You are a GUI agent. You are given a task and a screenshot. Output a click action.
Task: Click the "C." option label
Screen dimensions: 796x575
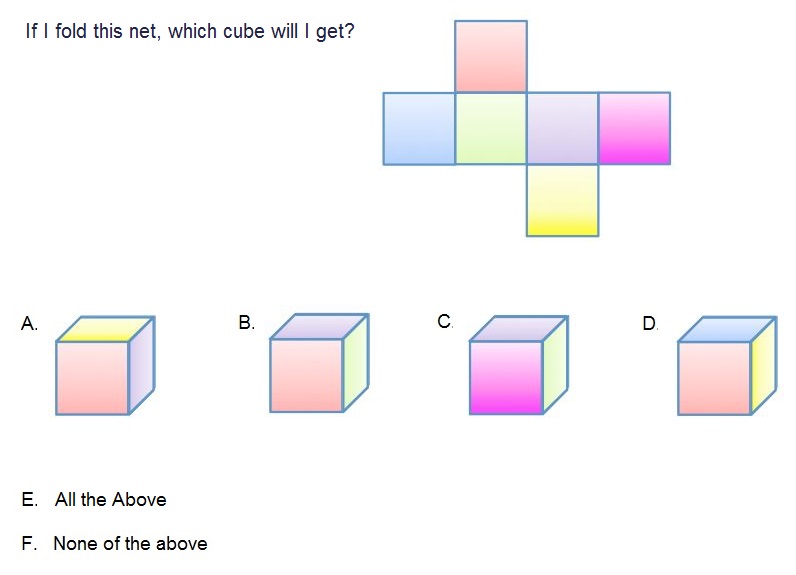coord(445,321)
